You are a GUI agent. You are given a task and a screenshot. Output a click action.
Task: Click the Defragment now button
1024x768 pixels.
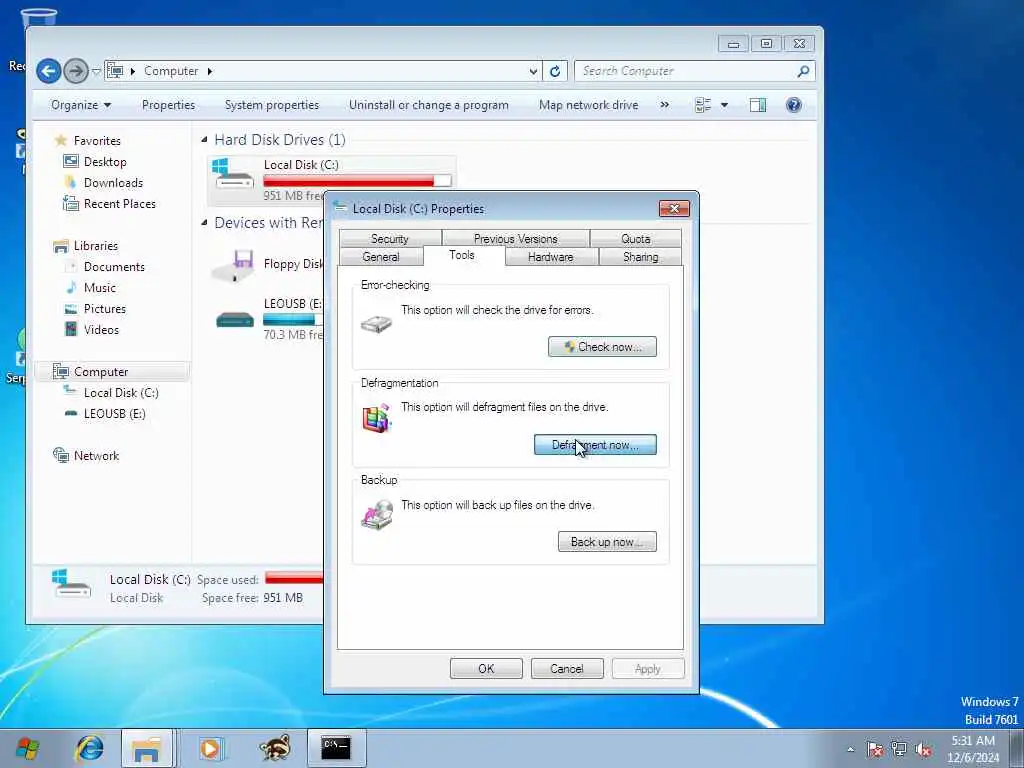point(595,445)
